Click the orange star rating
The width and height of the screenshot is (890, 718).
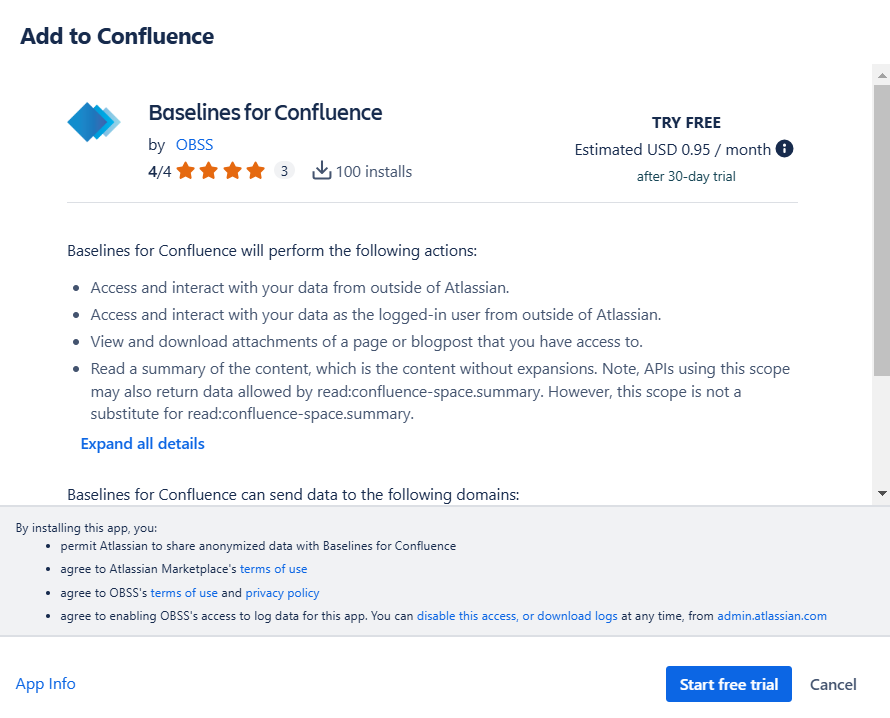[x=221, y=171]
